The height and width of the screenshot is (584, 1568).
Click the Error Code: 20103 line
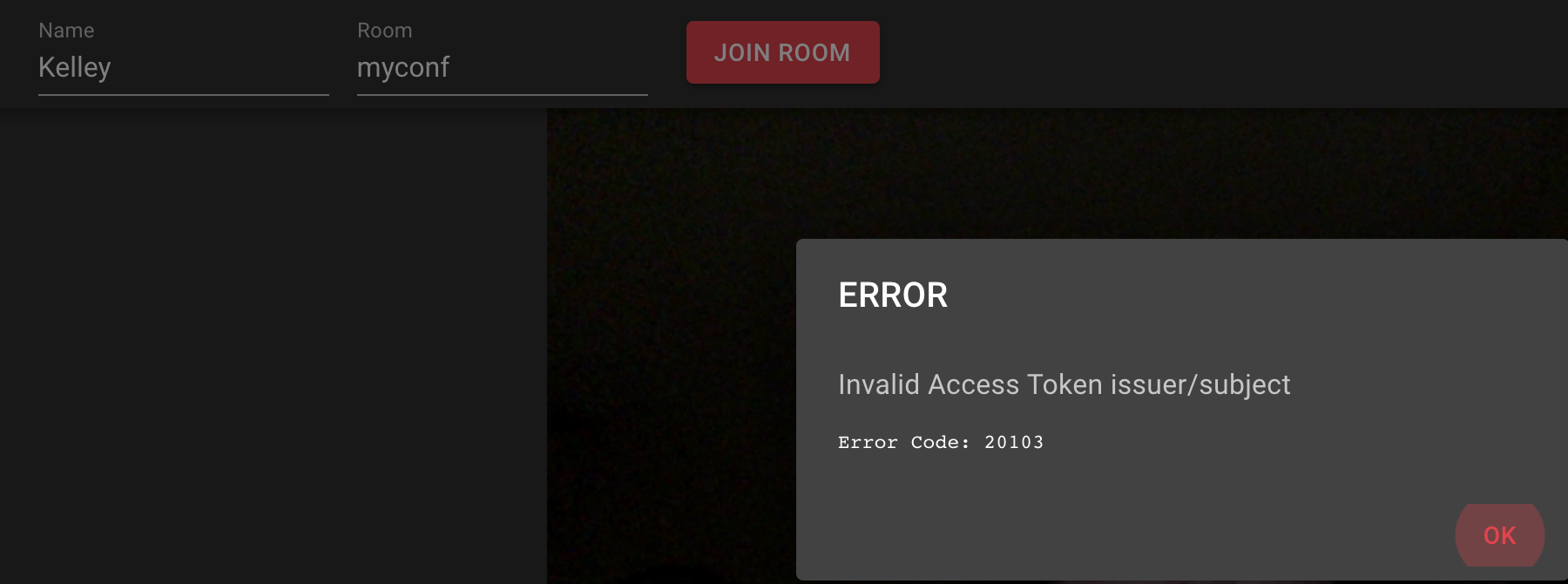point(941,442)
